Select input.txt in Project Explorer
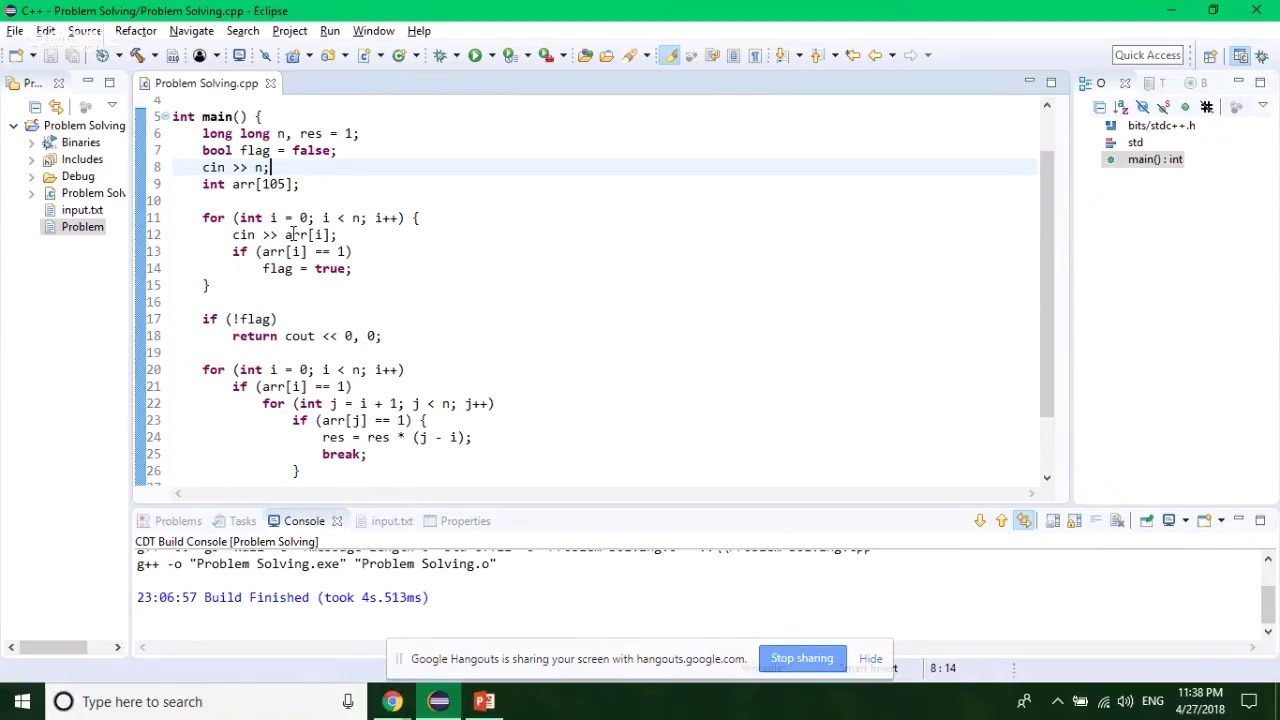This screenshot has height=720, width=1280. [82, 210]
